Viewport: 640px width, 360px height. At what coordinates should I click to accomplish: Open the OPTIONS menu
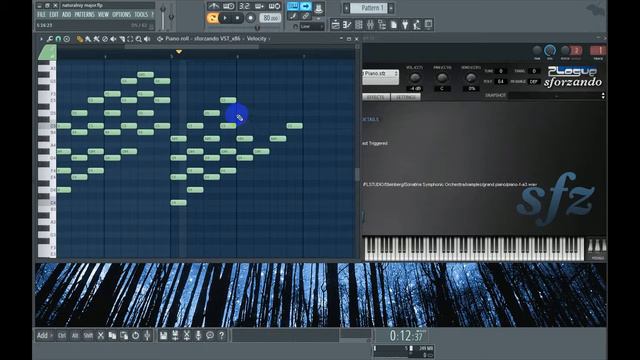(121, 15)
